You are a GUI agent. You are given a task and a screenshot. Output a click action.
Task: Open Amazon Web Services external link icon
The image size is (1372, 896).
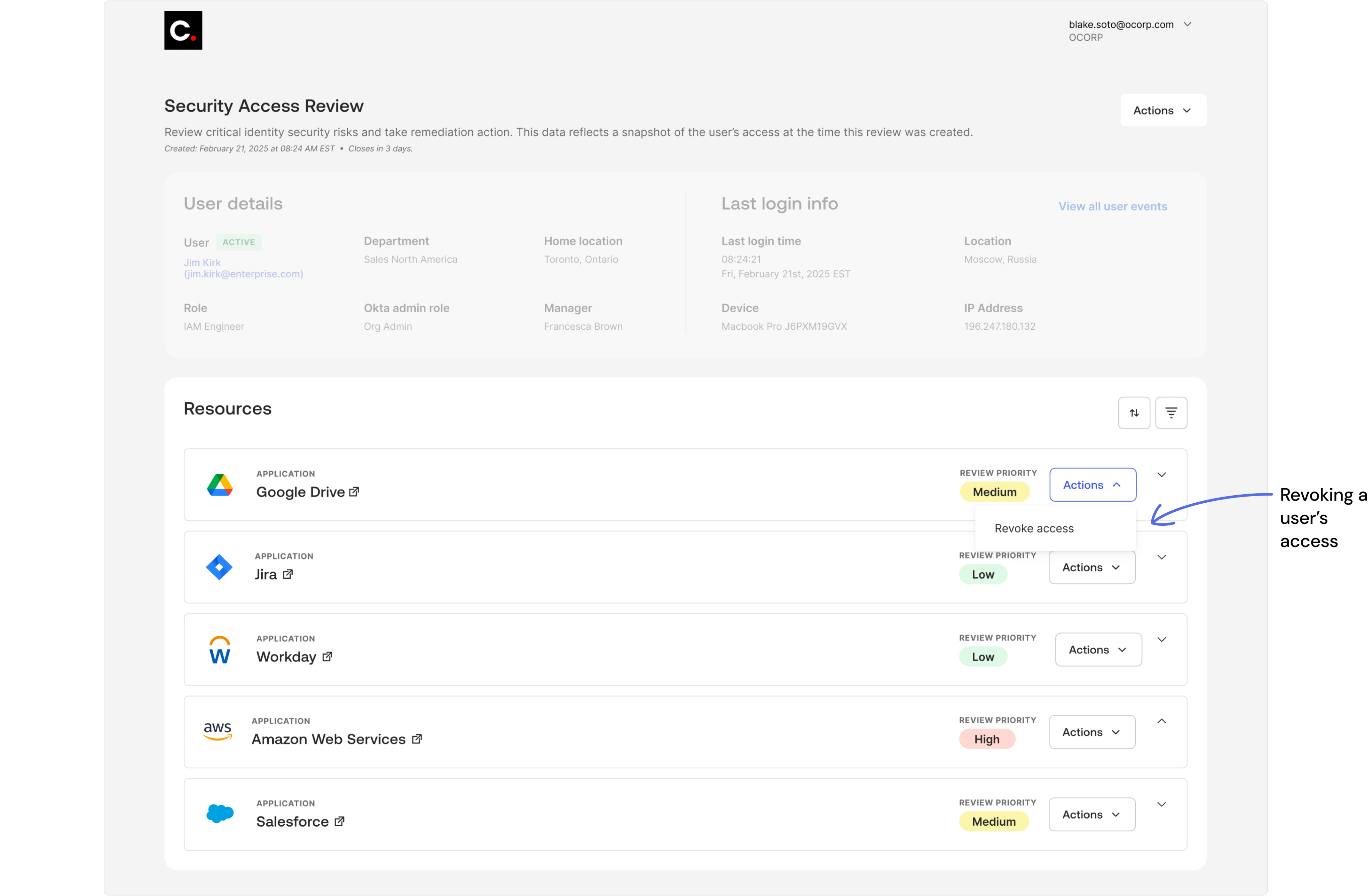click(417, 739)
